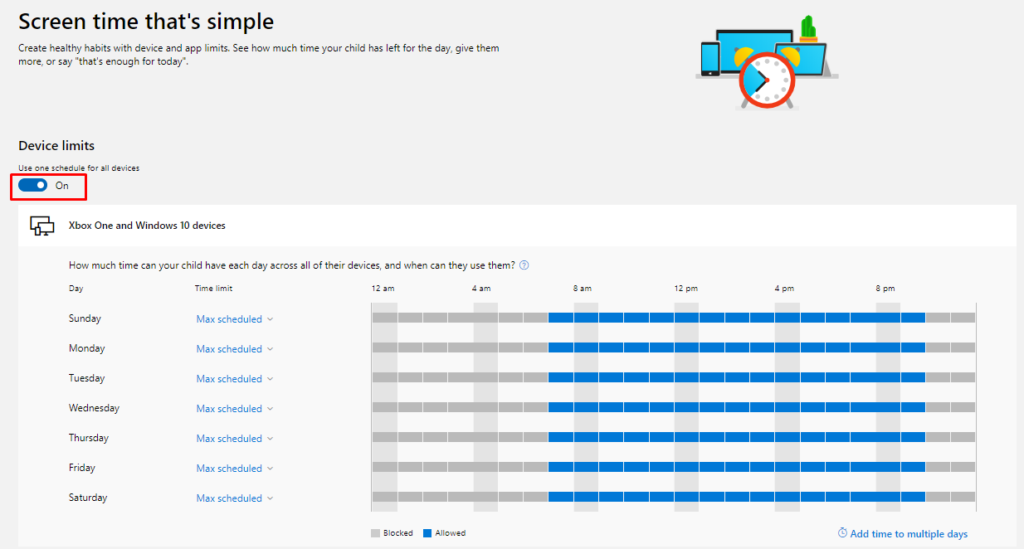Click the grey Blocked legend square

coord(376,533)
